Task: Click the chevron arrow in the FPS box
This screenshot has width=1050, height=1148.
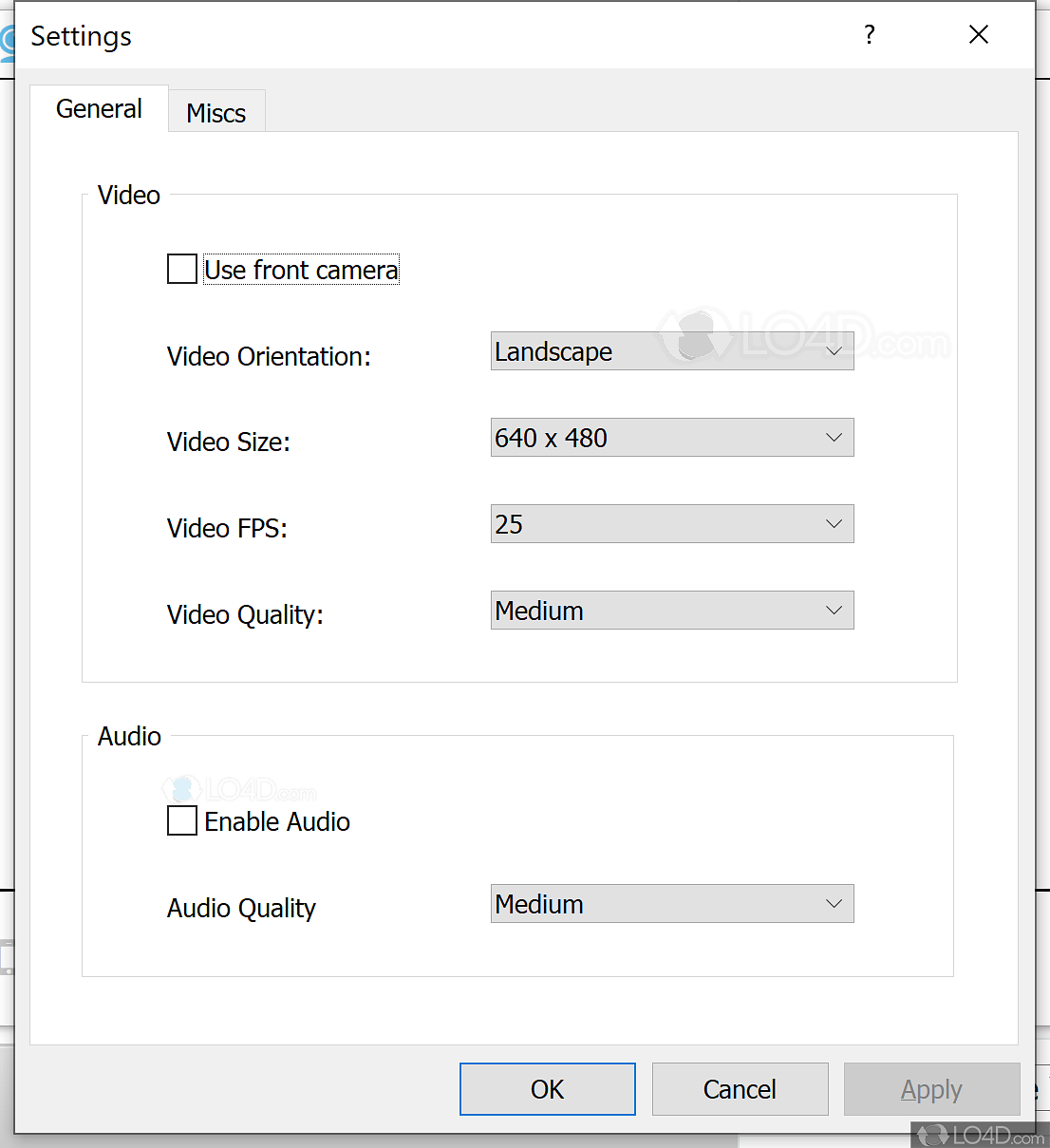Action: 834,524
